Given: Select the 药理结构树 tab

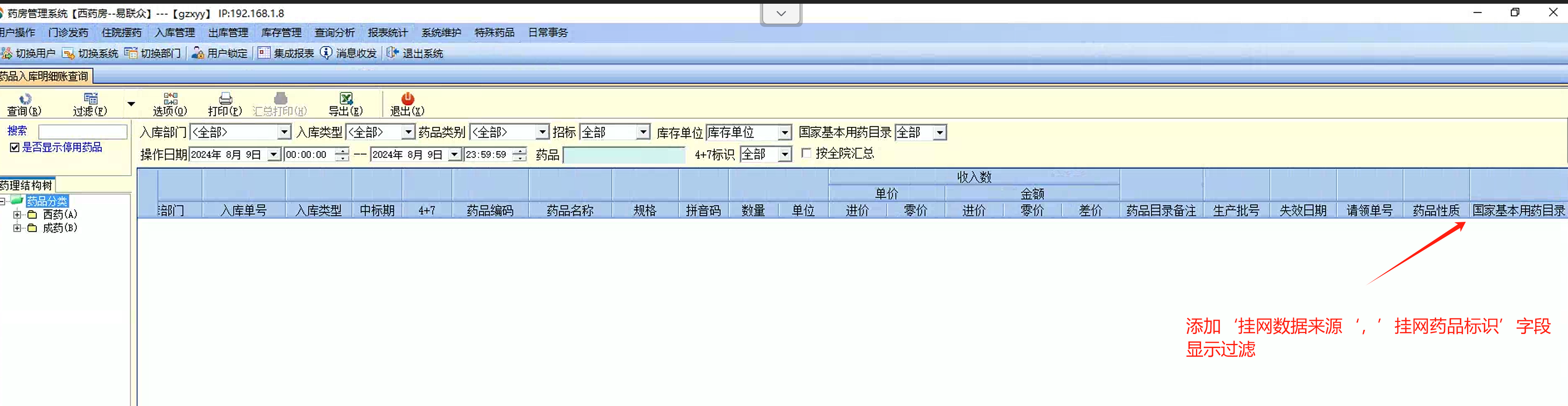Looking at the screenshot, I should point(27,186).
